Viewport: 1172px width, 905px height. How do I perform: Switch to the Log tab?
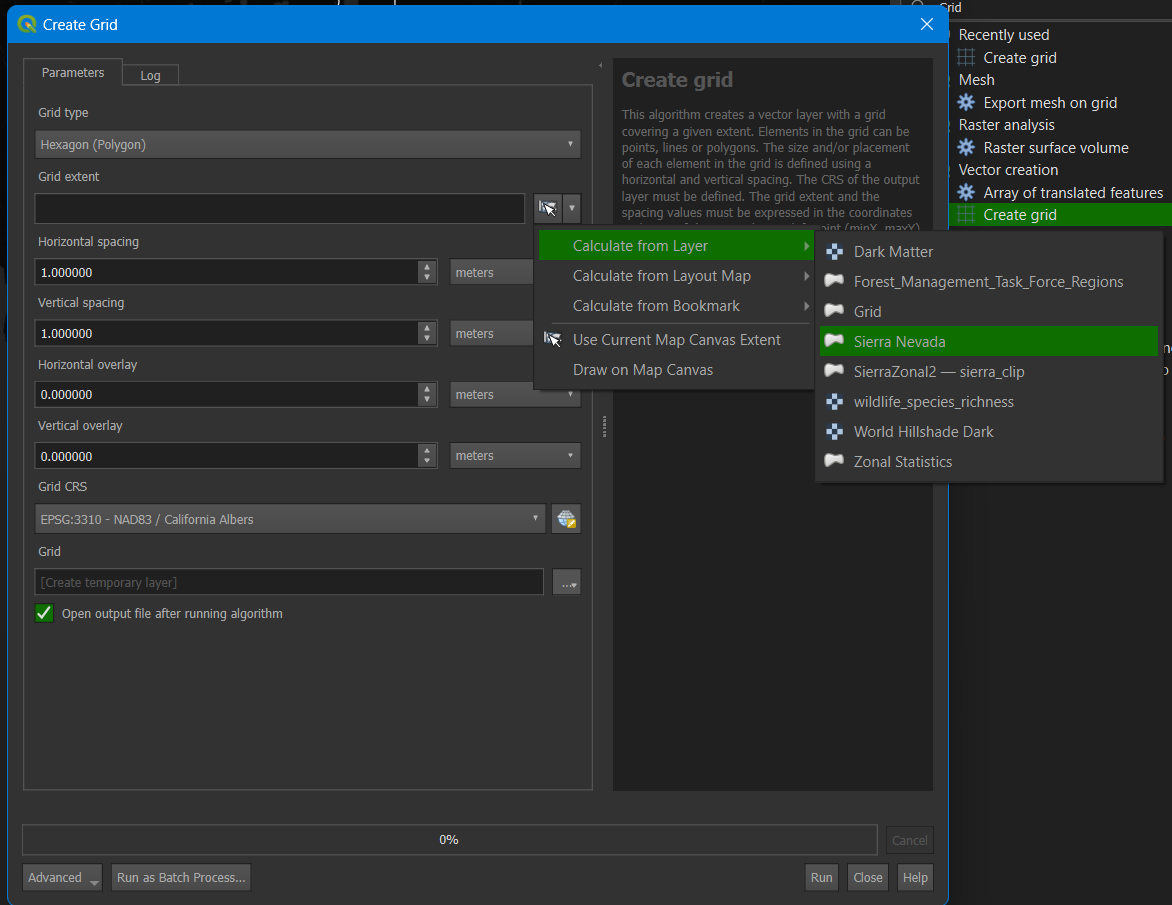click(150, 75)
